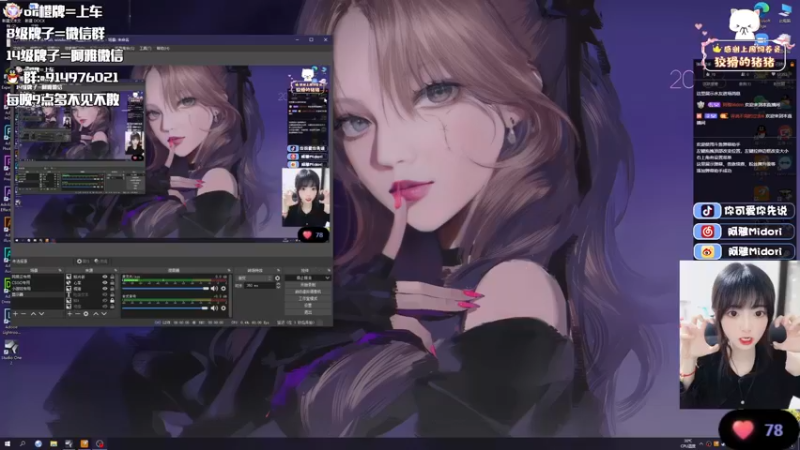Open the Studio One desktop shortcut
The width and height of the screenshot is (800, 450).
[11, 349]
